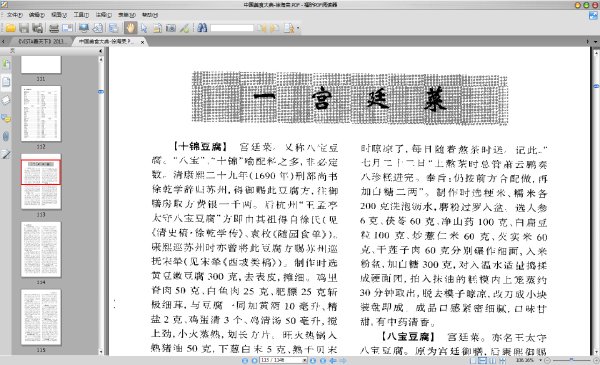
Task: Open the Comments panel icon in sidebar
Action: (6, 118)
